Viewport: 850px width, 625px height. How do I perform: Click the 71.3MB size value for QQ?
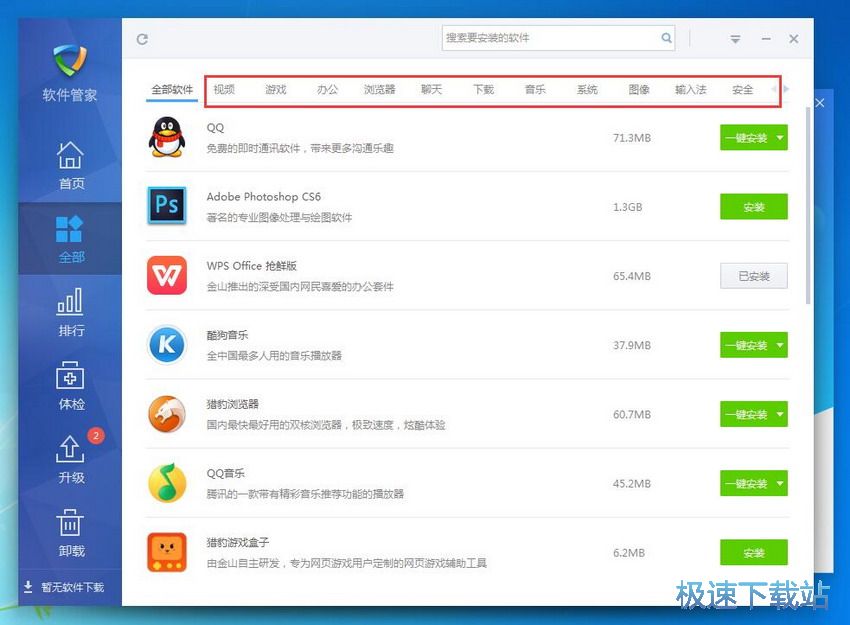coord(632,138)
